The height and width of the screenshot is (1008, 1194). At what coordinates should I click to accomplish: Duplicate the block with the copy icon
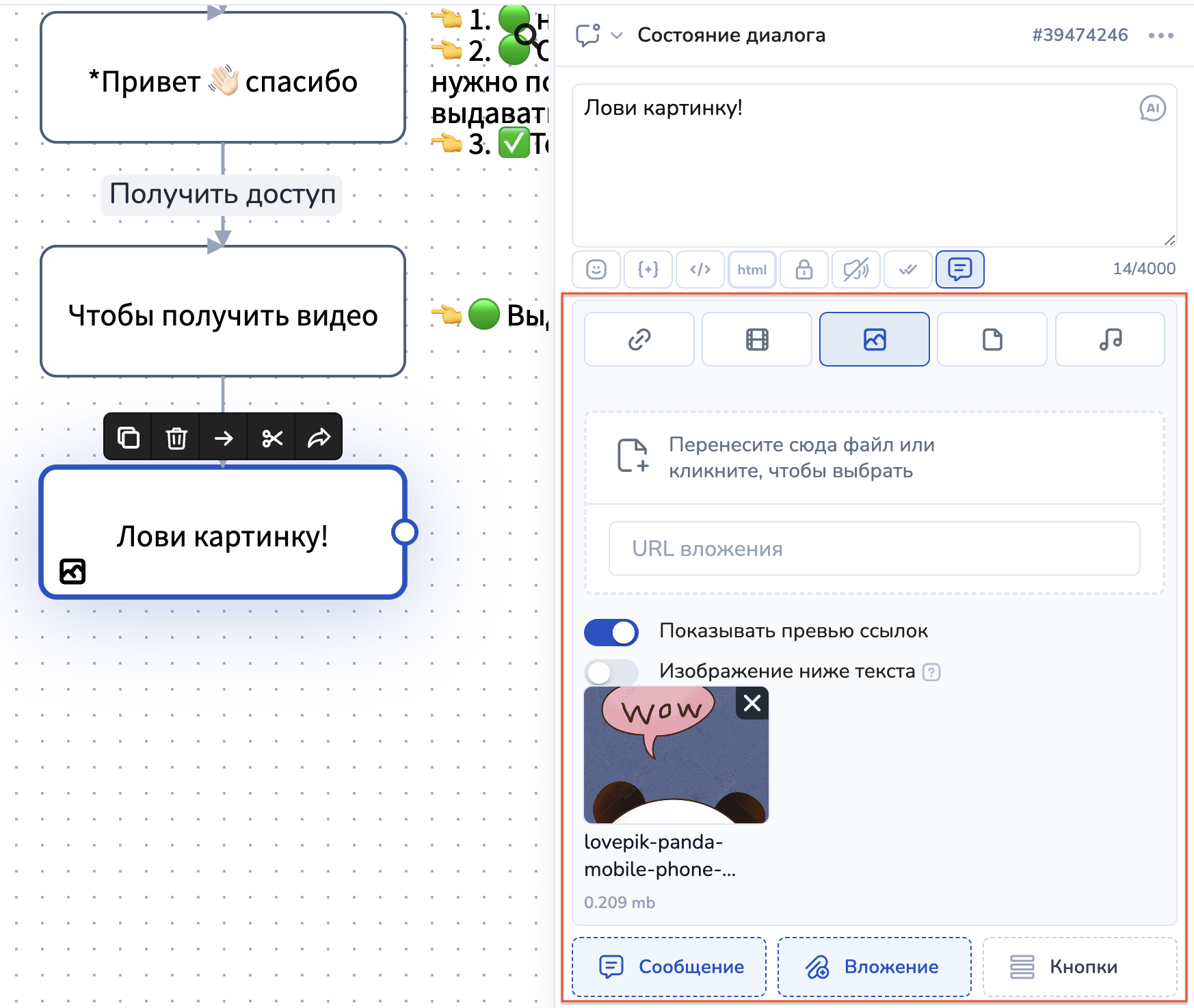point(129,438)
